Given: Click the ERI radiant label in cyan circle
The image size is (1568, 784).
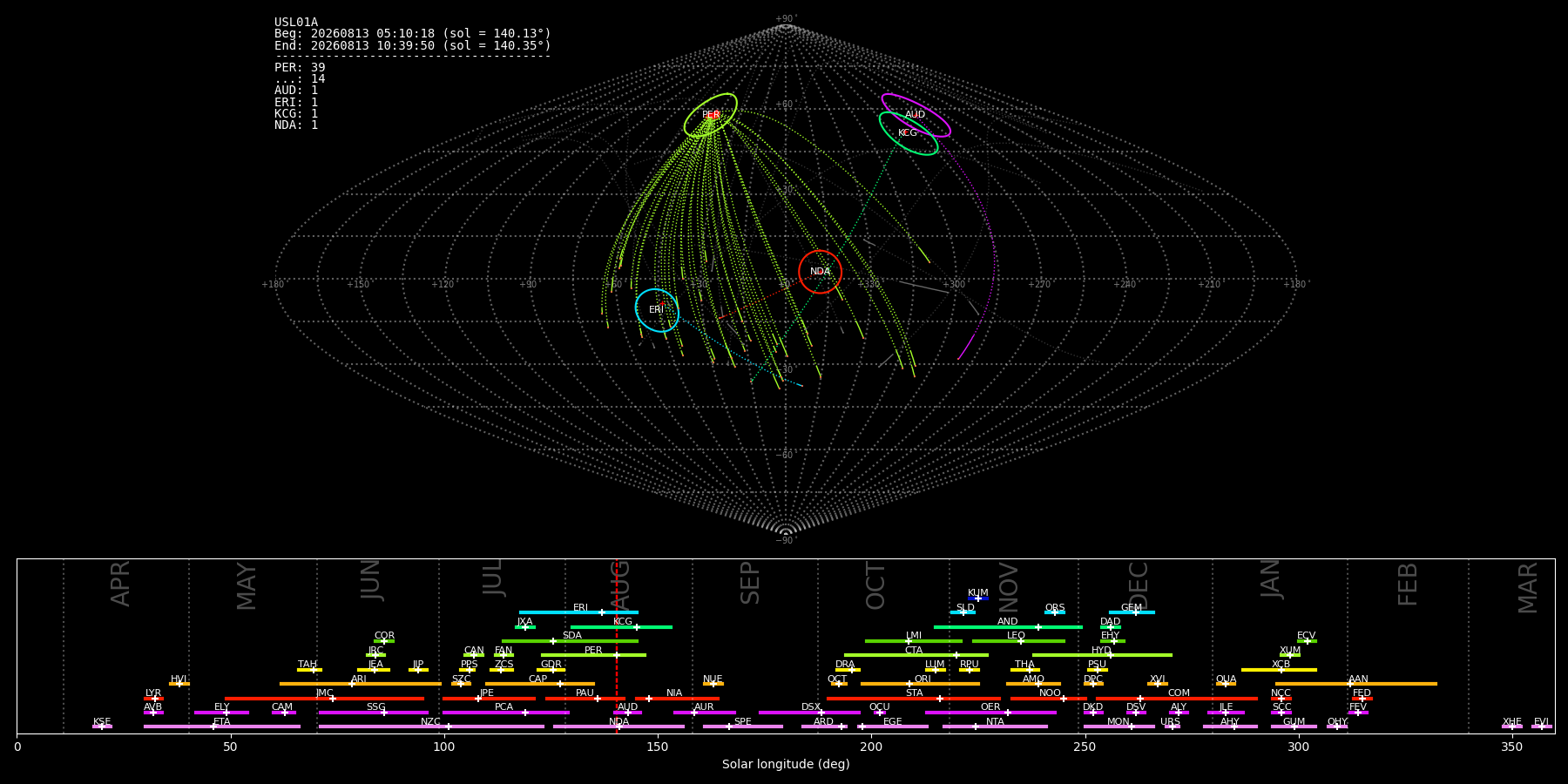Looking at the screenshot, I should tap(656, 310).
